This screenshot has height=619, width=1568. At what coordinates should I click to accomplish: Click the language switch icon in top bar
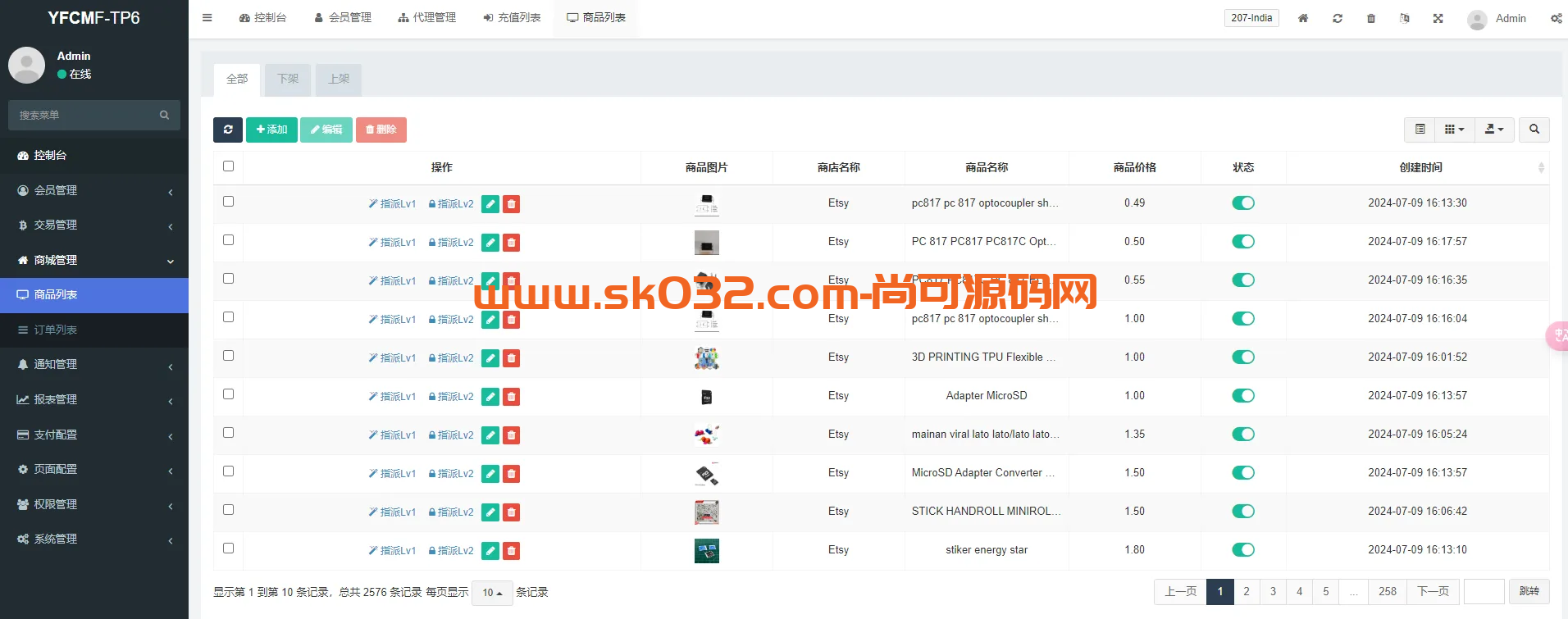click(x=1405, y=18)
